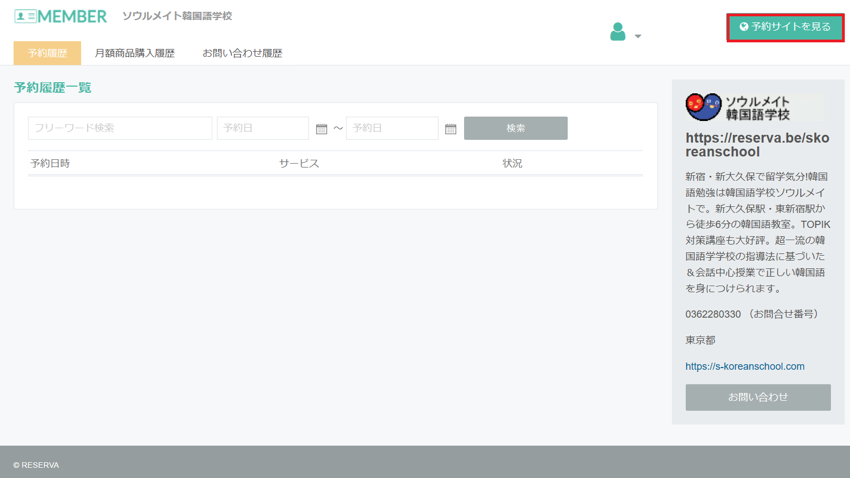Open the 月額商品購入履歴 tab
The width and height of the screenshot is (850, 478).
coord(134,53)
